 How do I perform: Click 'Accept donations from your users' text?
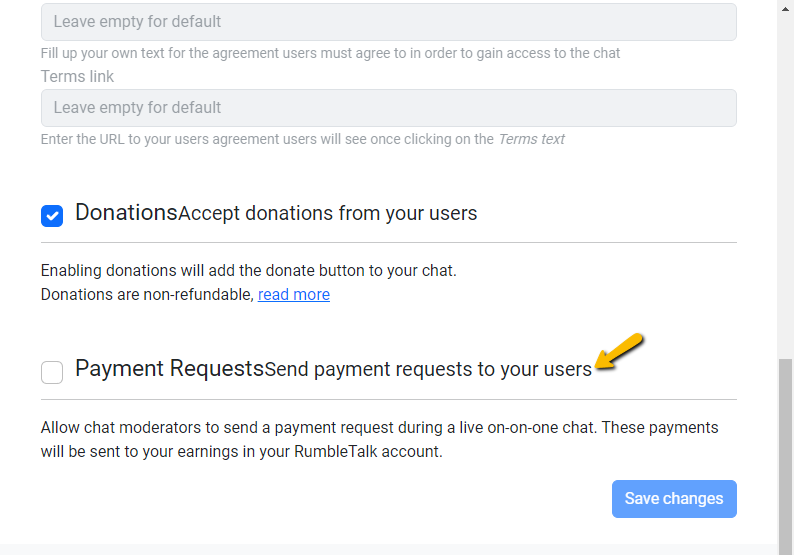[x=327, y=213]
